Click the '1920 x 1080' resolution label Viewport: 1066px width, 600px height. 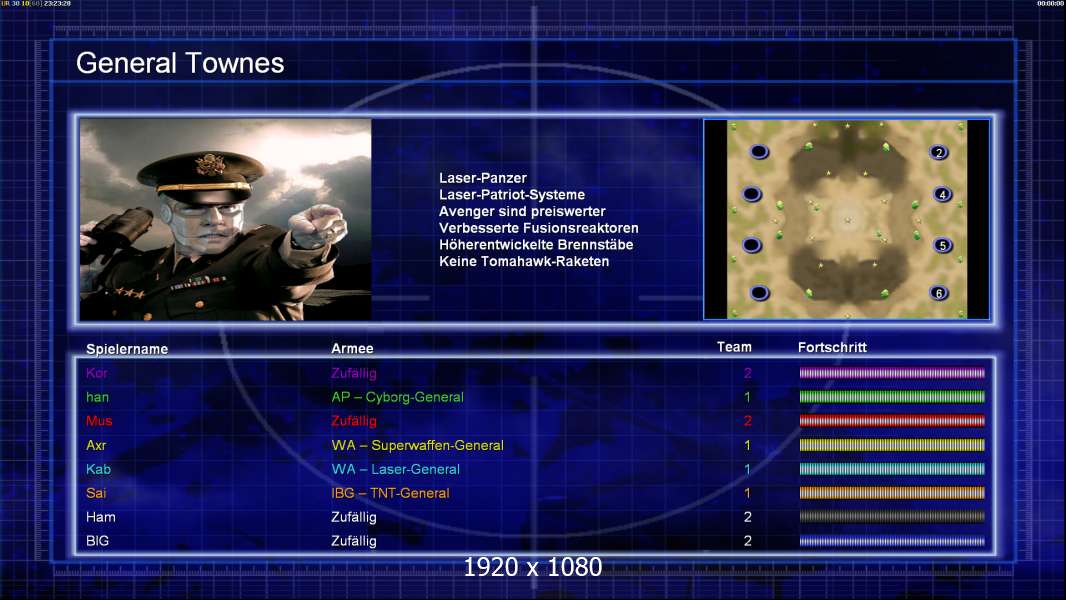(x=533, y=567)
